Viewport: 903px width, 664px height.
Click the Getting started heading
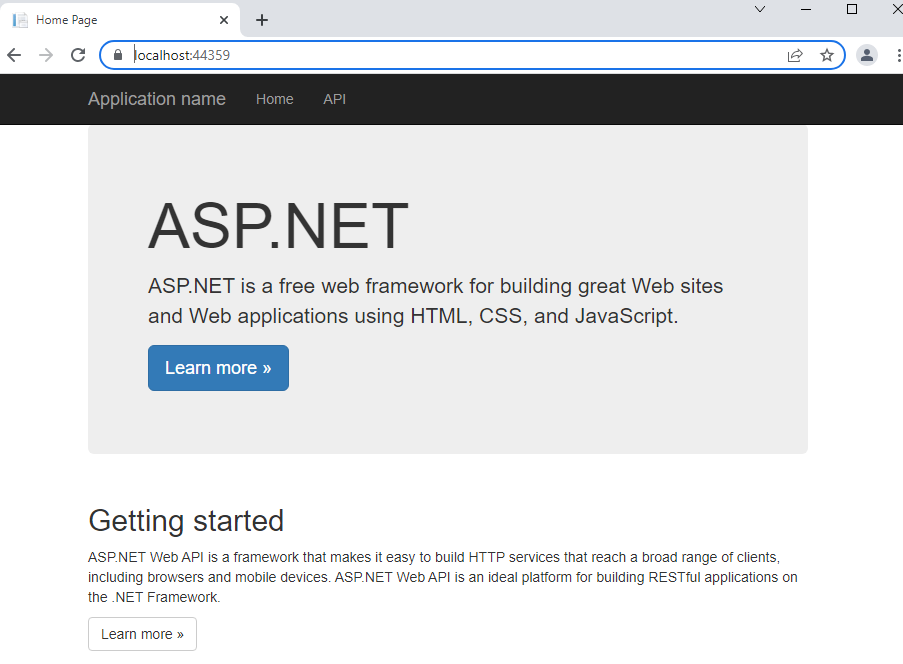tap(186, 521)
